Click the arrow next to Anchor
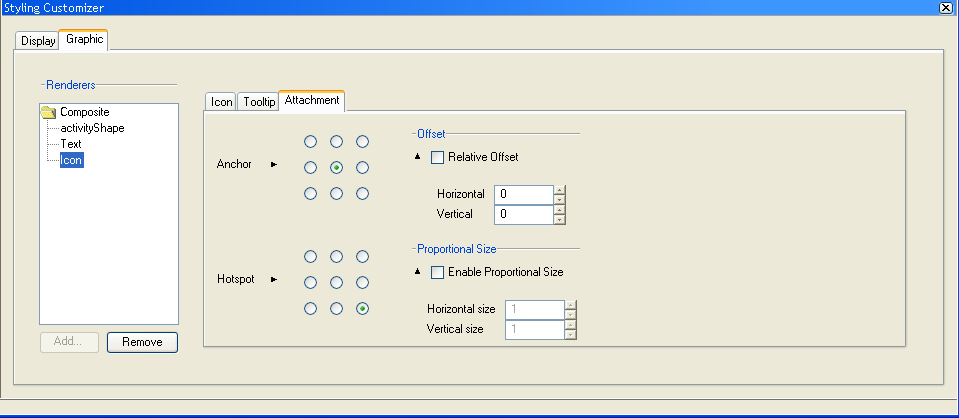Viewport: 959px width, 418px height. [274, 164]
